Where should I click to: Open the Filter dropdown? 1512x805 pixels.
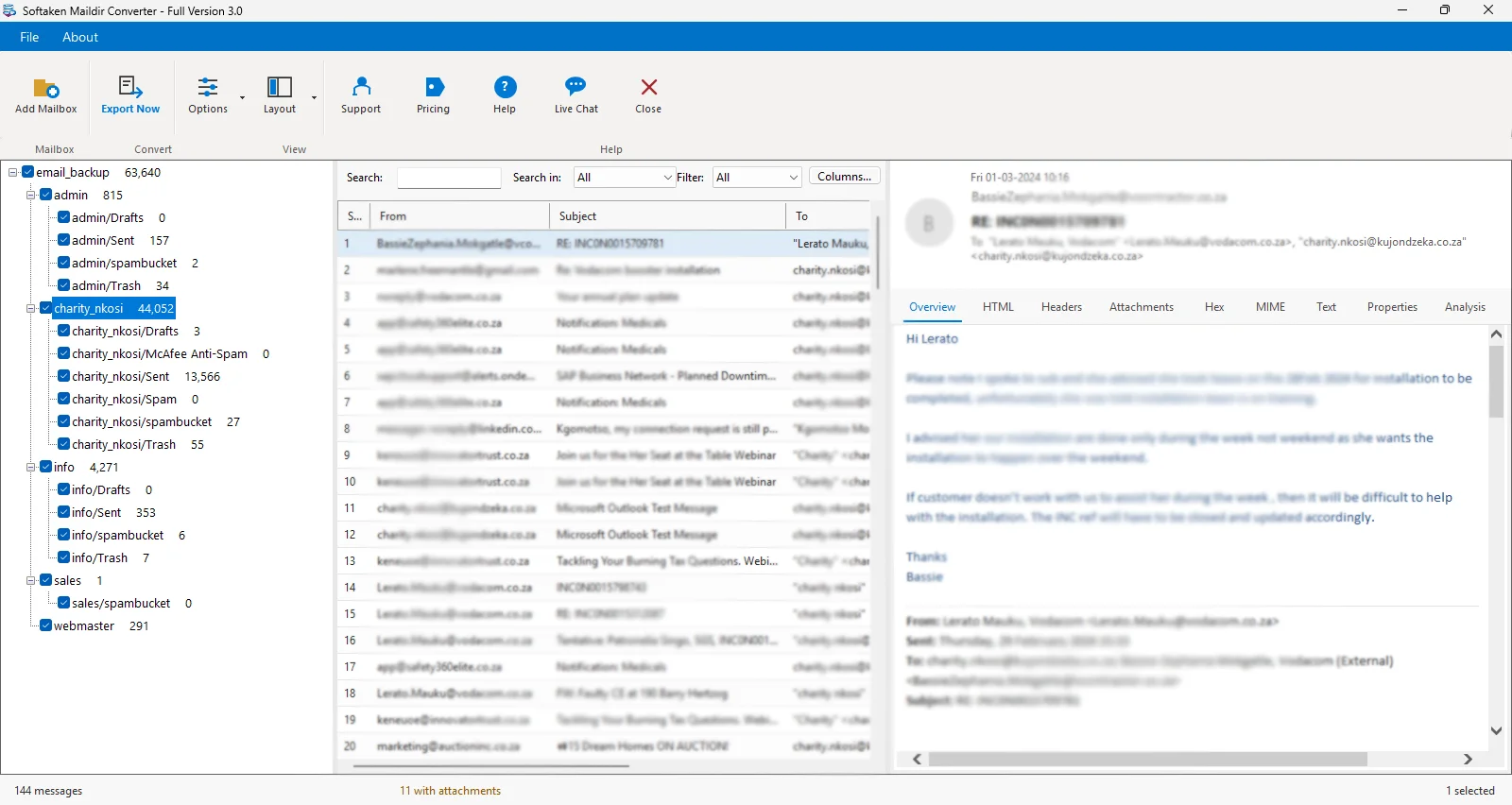[757, 178]
